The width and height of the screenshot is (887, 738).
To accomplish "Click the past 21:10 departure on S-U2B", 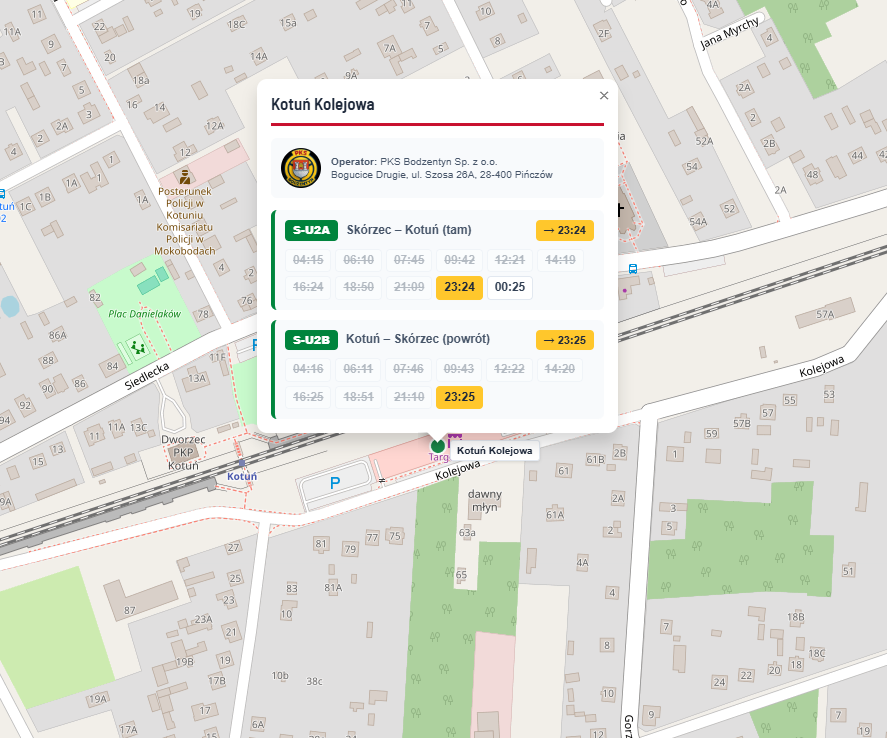I will tap(409, 397).
